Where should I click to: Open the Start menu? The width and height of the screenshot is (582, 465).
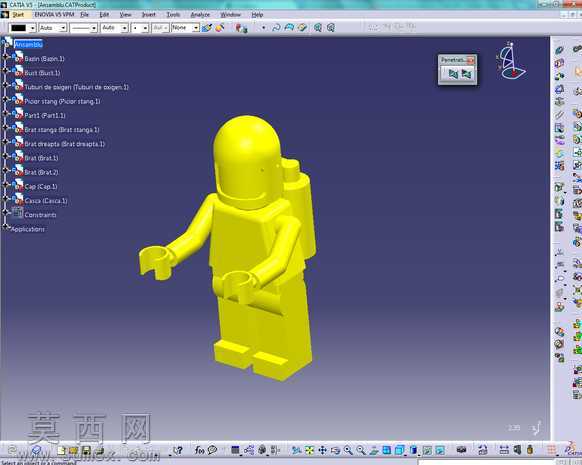(x=18, y=14)
